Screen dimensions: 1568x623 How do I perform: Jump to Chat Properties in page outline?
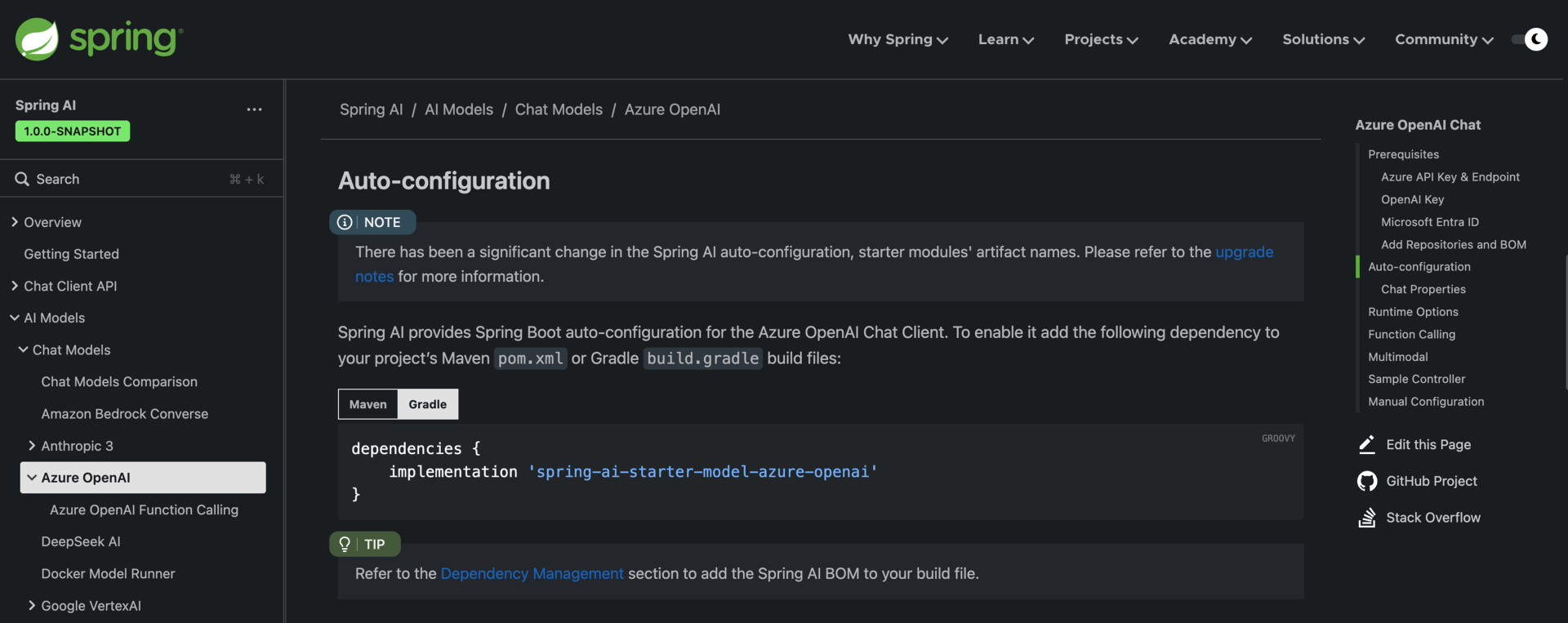click(x=1423, y=289)
